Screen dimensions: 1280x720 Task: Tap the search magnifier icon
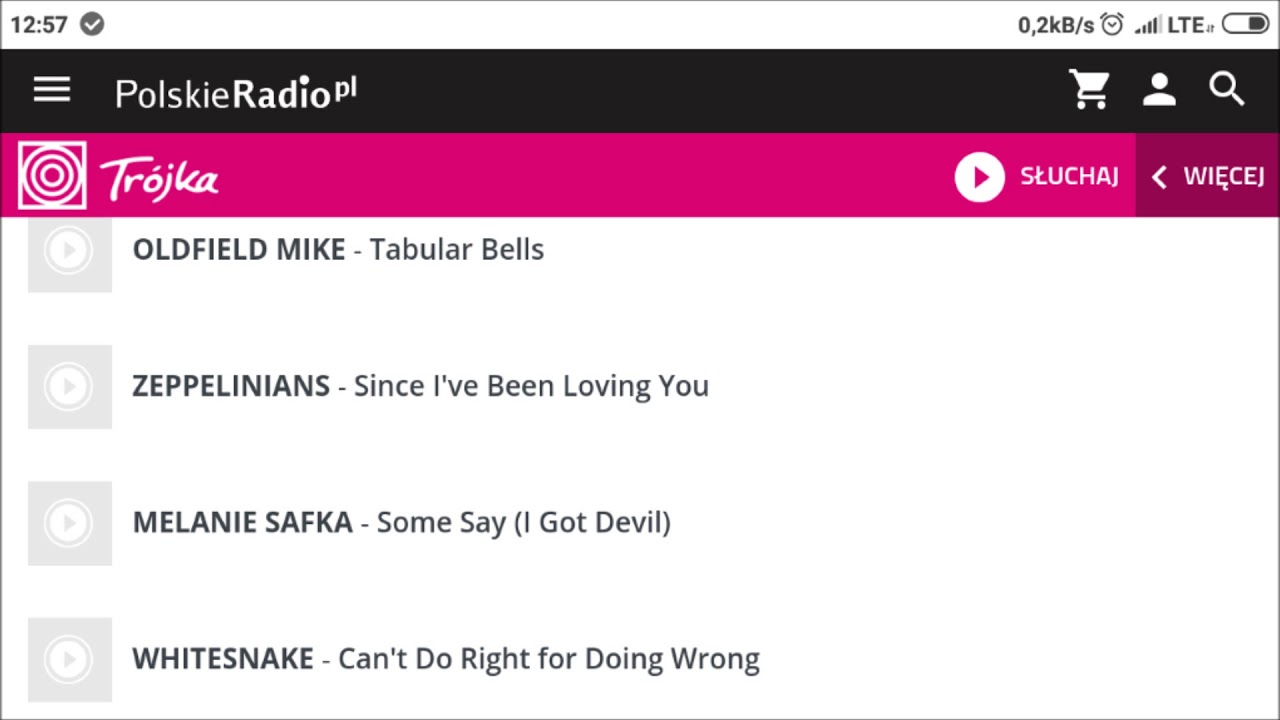pyautogui.click(x=1227, y=89)
